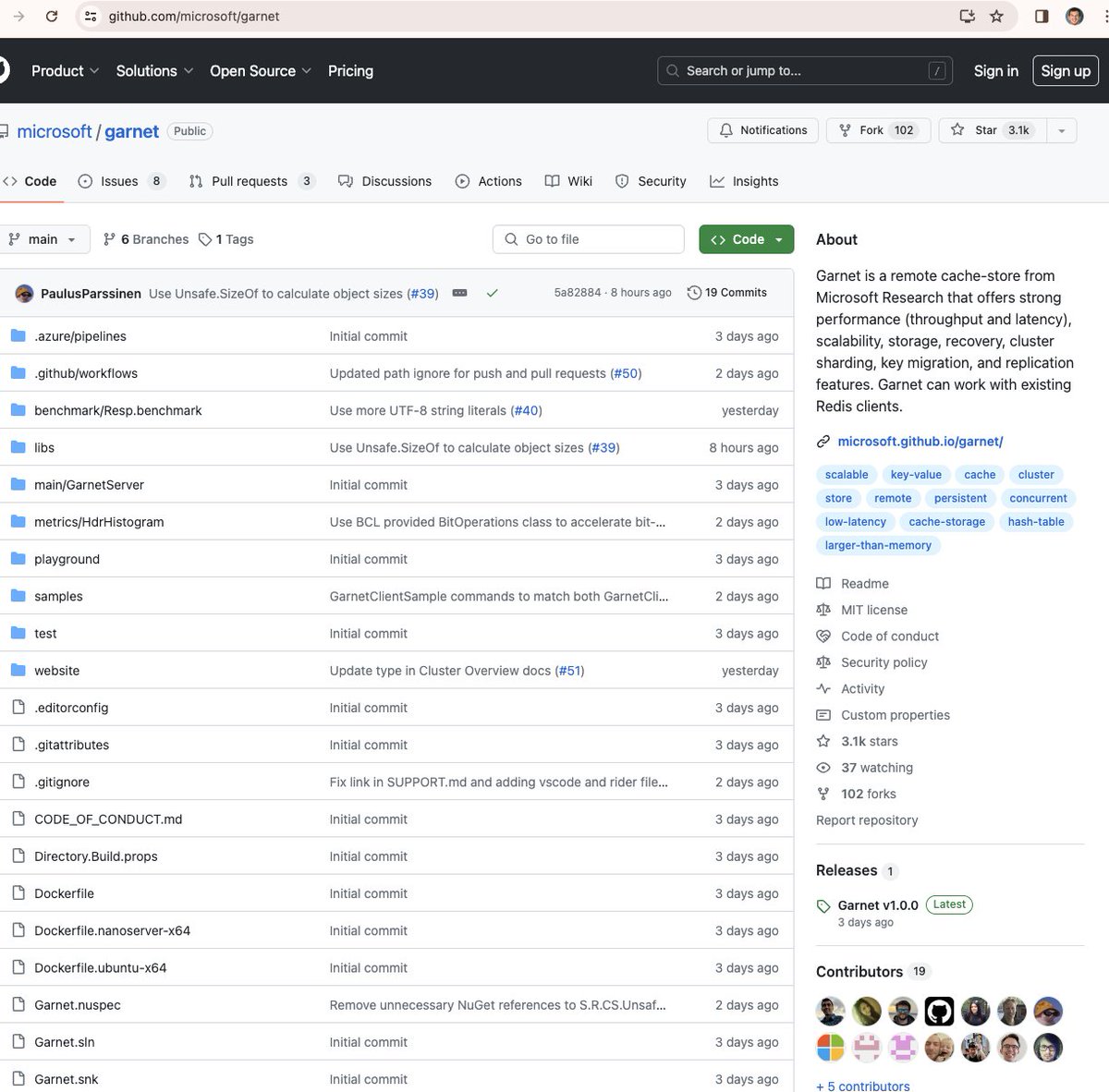The image size is (1109, 1092).
Task: Open the Pull requests tab
Action: click(252, 181)
